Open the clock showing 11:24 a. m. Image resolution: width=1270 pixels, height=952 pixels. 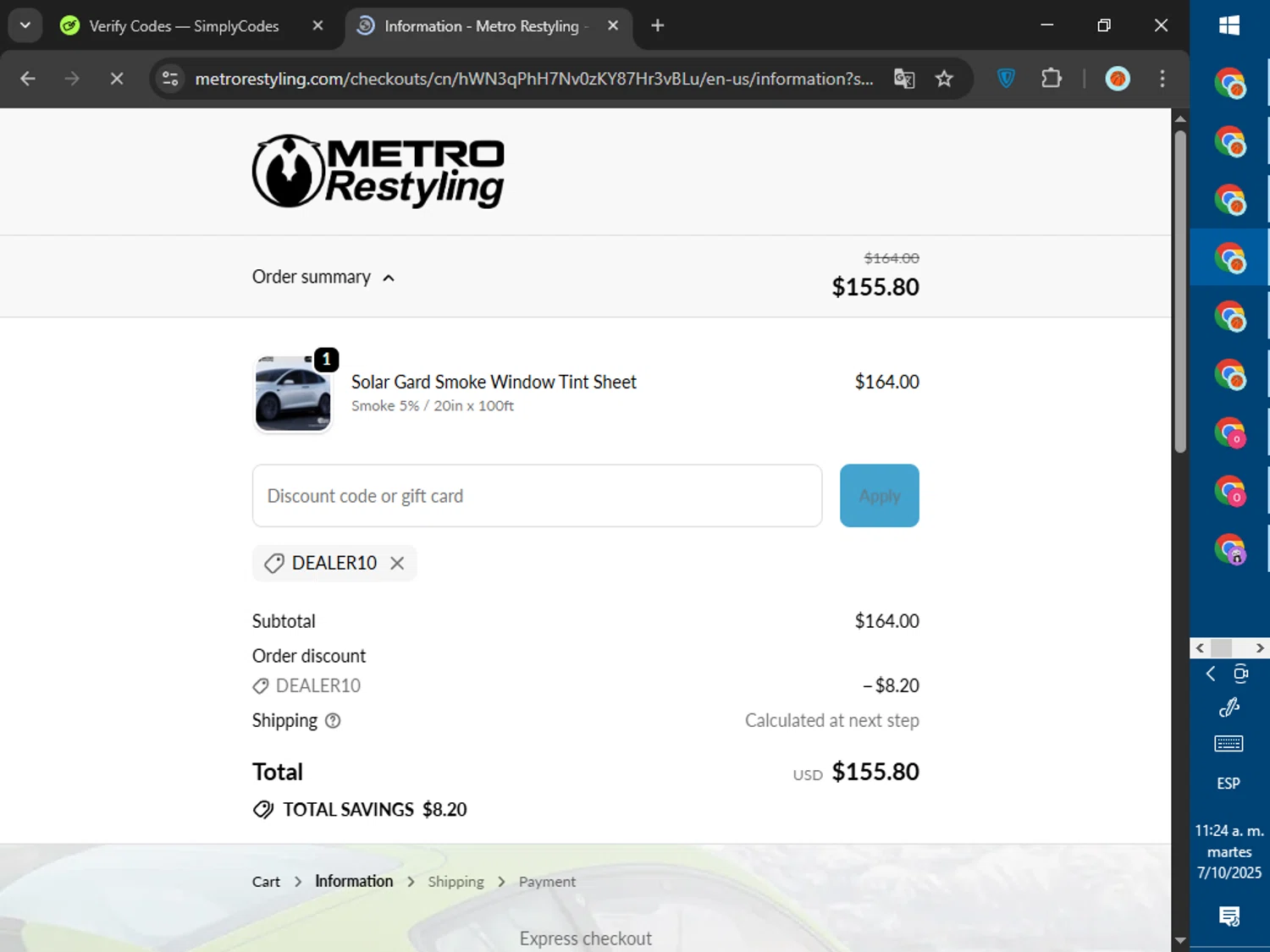click(x=1229, y=851)
